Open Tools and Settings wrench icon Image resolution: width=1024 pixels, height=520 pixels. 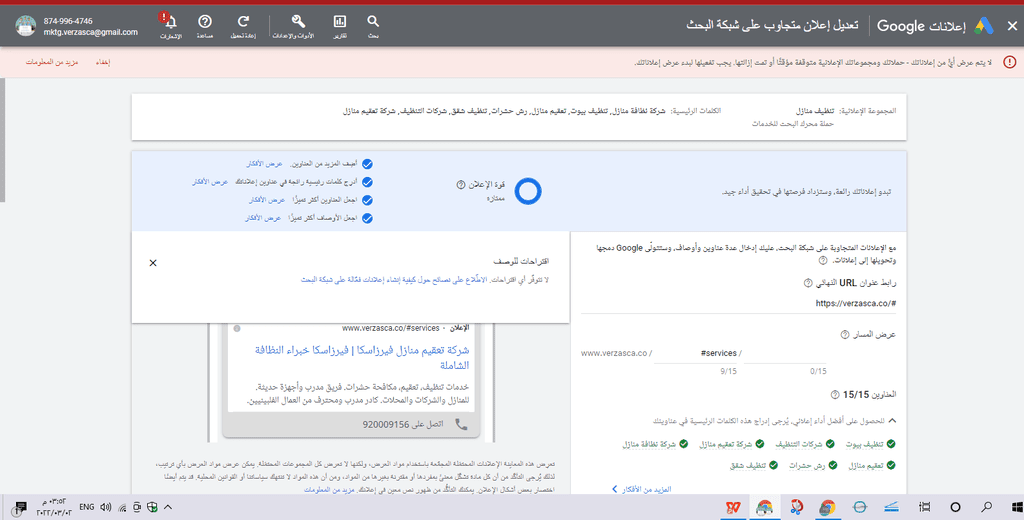[x=297, y=22]
